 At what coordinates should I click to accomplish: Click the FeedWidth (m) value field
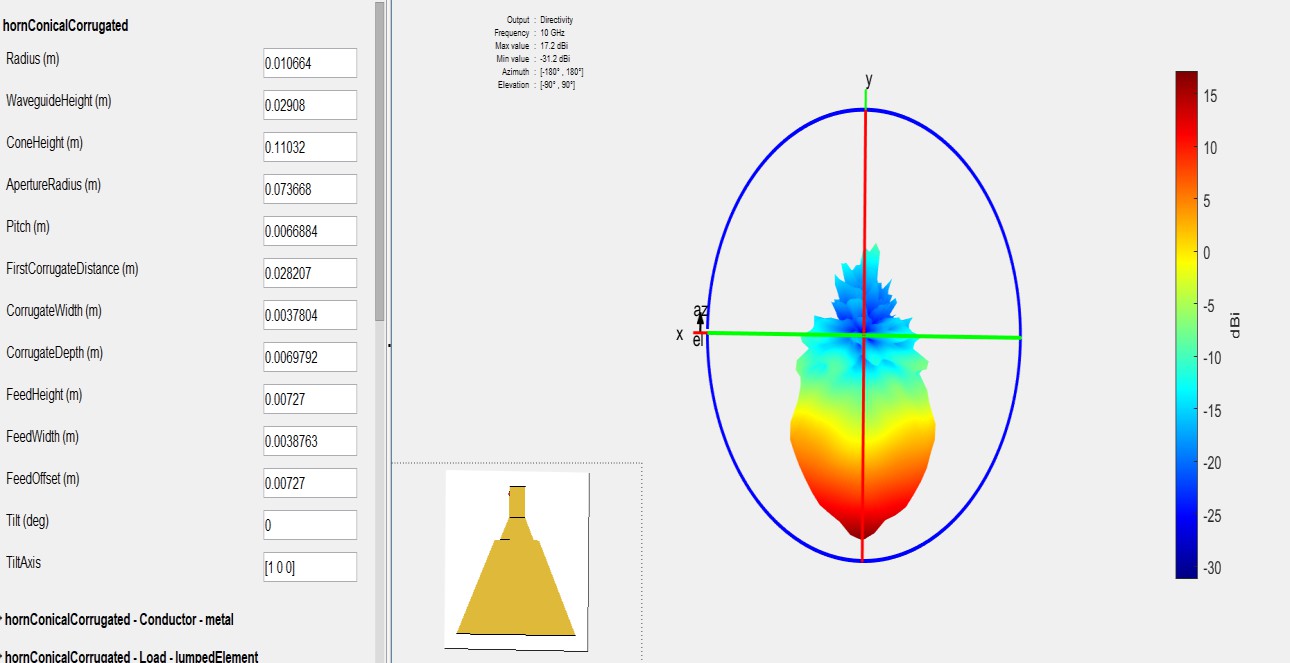coord(310,441)
